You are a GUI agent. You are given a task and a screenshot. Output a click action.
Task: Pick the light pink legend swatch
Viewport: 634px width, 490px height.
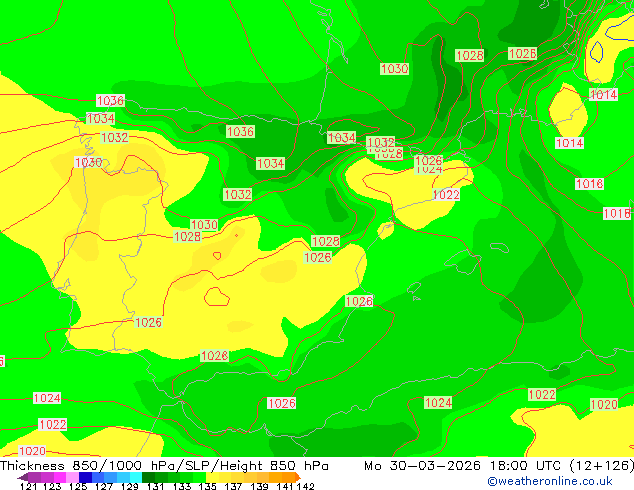[x=72, y=477]
